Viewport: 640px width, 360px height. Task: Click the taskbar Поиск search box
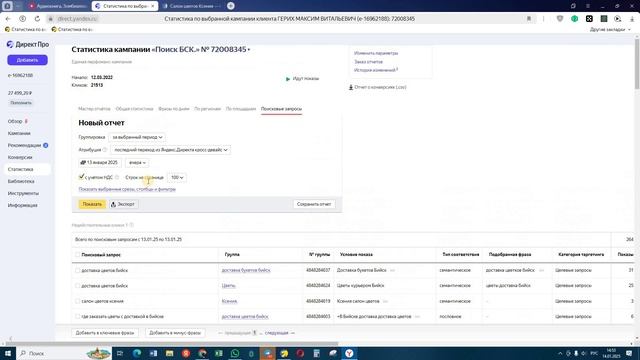(64, 353)
